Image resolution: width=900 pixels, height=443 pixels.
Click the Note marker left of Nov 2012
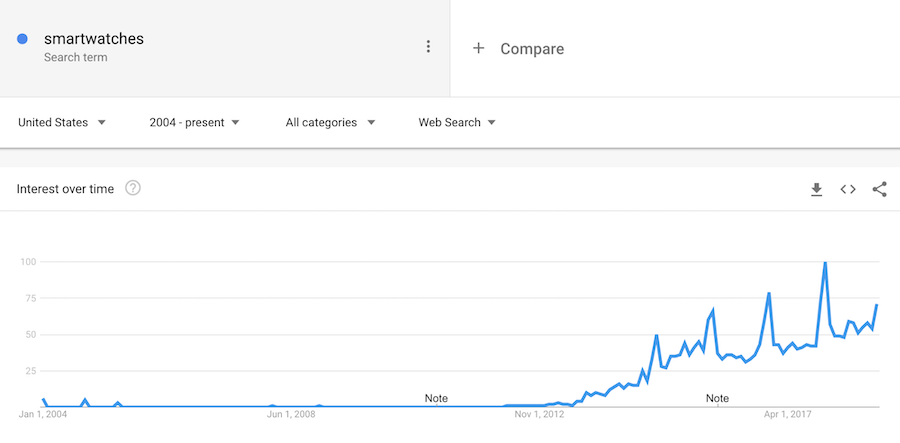pos(436,398)
